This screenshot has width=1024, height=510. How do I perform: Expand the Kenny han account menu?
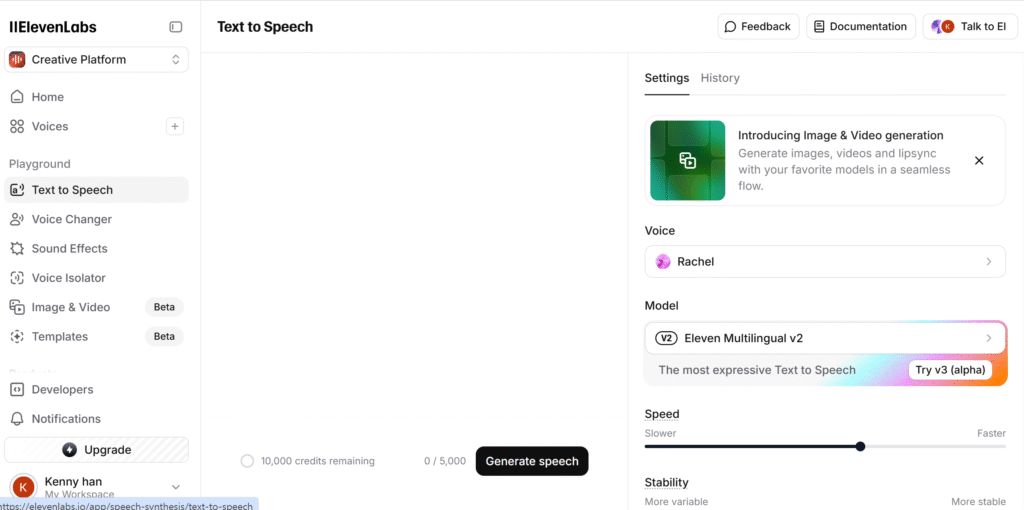(x=175, y=487)
